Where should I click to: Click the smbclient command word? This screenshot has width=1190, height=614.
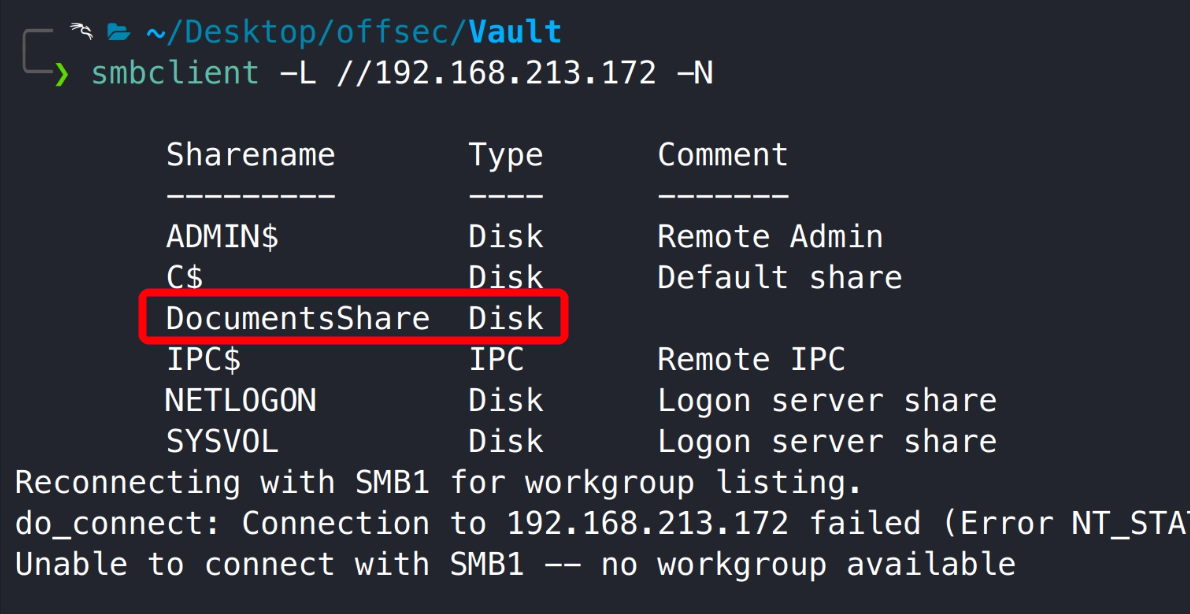tap(175, 73)
